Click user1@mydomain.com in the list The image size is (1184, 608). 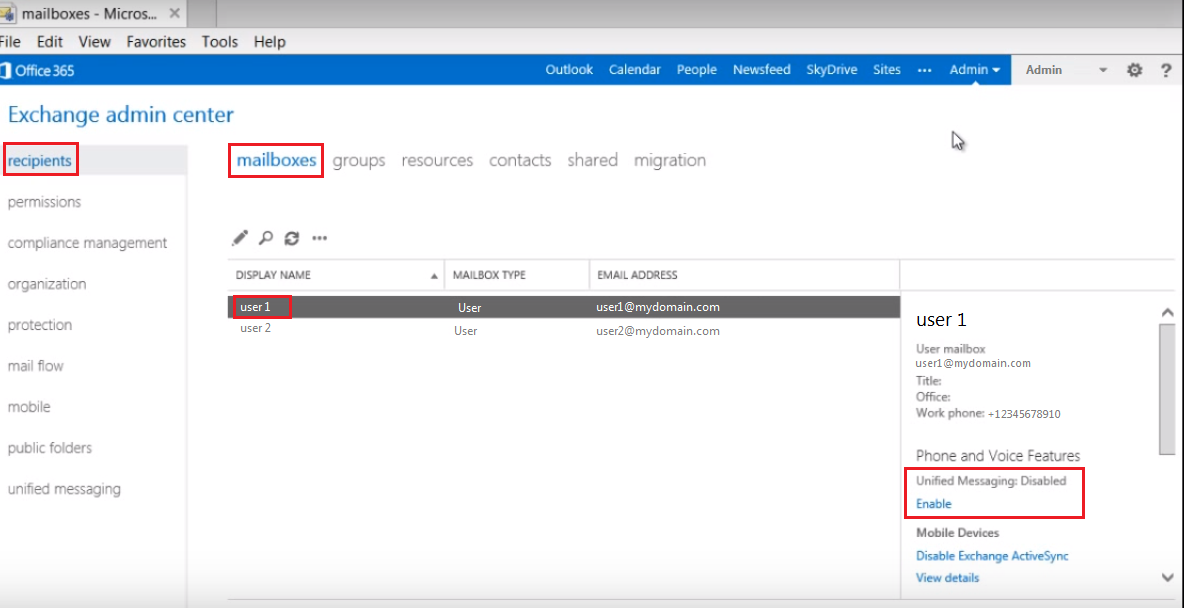(x=658, y=307)
